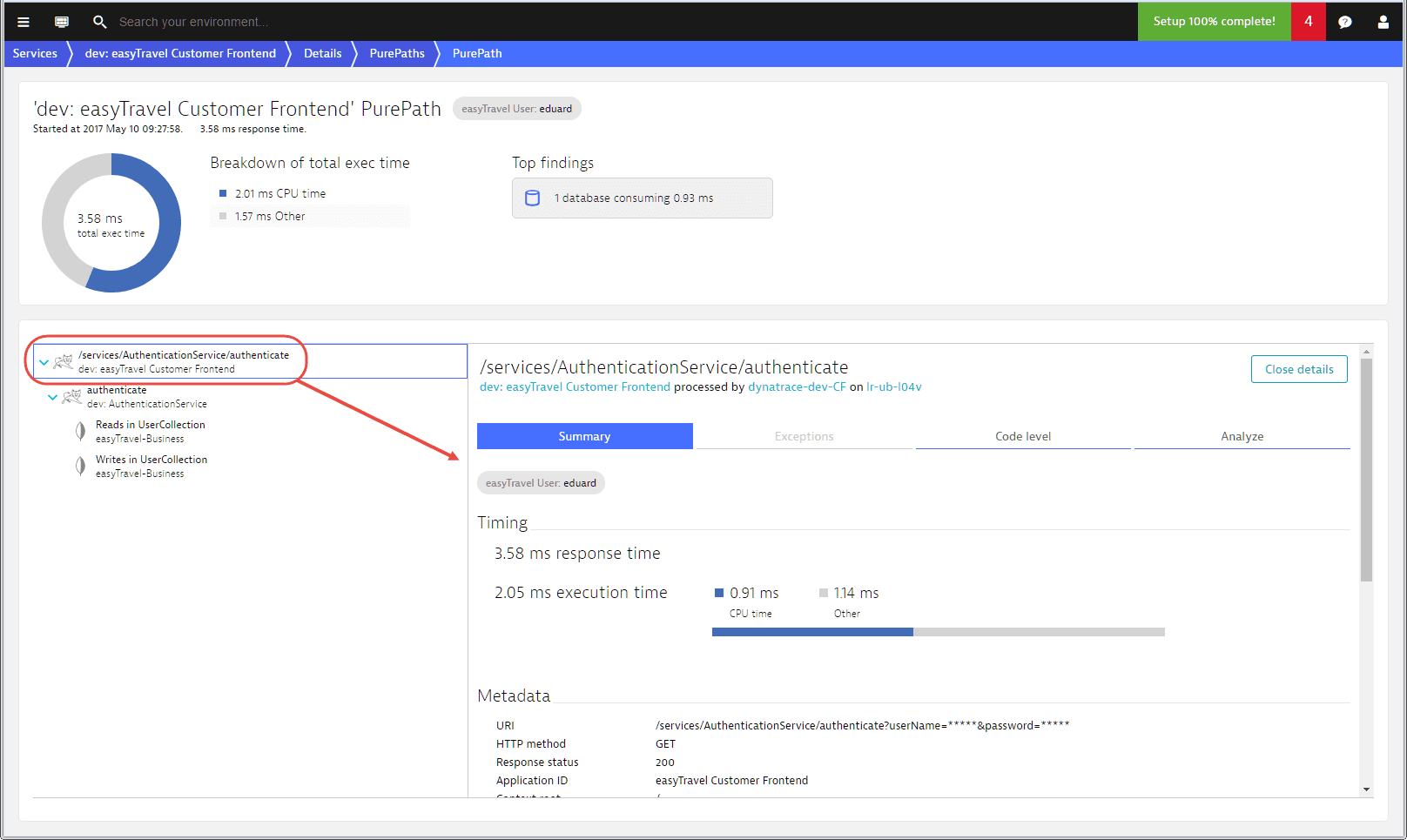1407x840 pixels.
Task: Click 3.58 ms response time text
Action: [577, 554]
